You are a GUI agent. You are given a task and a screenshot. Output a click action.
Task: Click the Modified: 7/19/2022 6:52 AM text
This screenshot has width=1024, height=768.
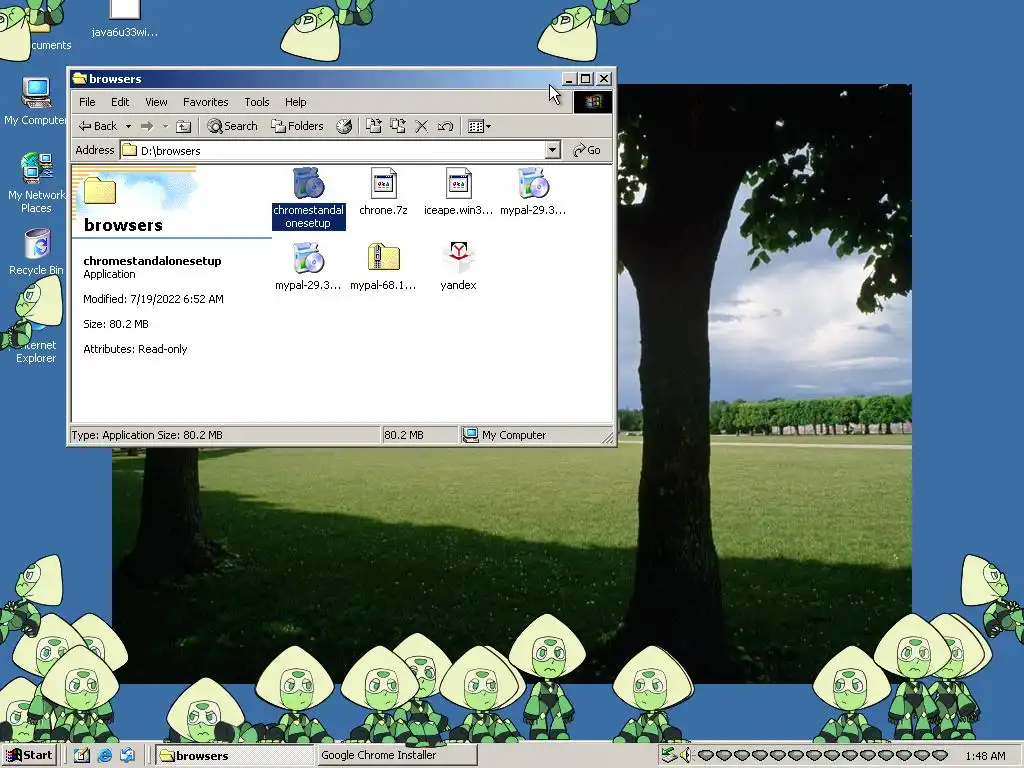[x=153, y=299]
